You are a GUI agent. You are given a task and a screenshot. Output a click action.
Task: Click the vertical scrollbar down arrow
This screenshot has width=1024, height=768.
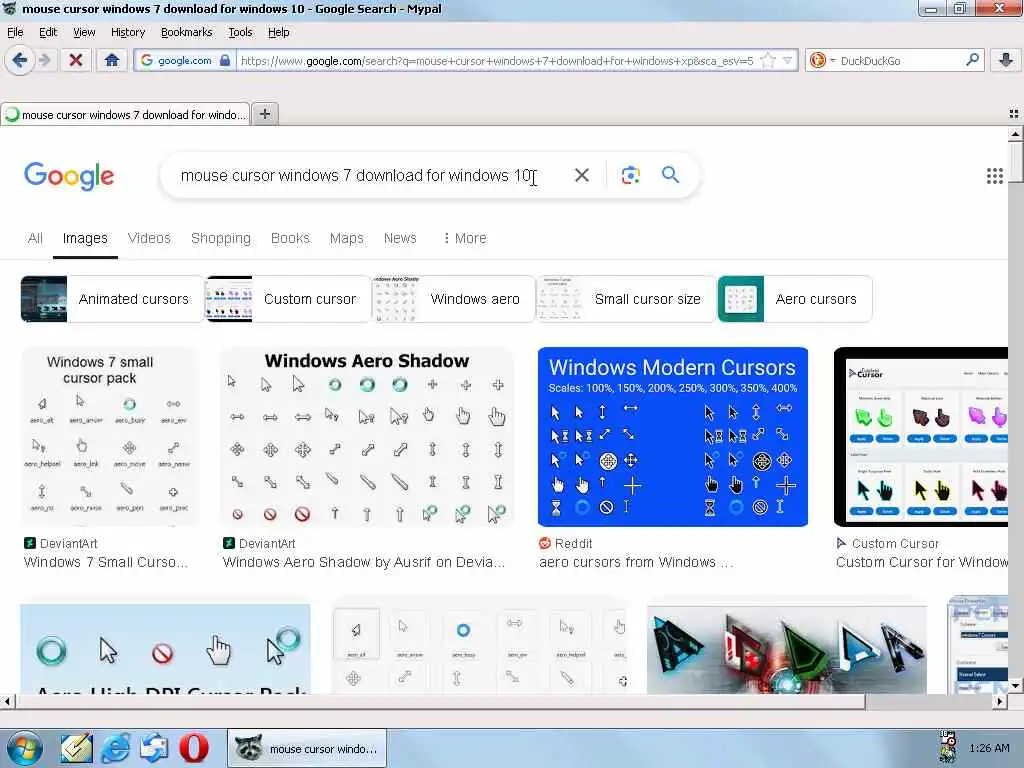click(x=1014, y=686)
